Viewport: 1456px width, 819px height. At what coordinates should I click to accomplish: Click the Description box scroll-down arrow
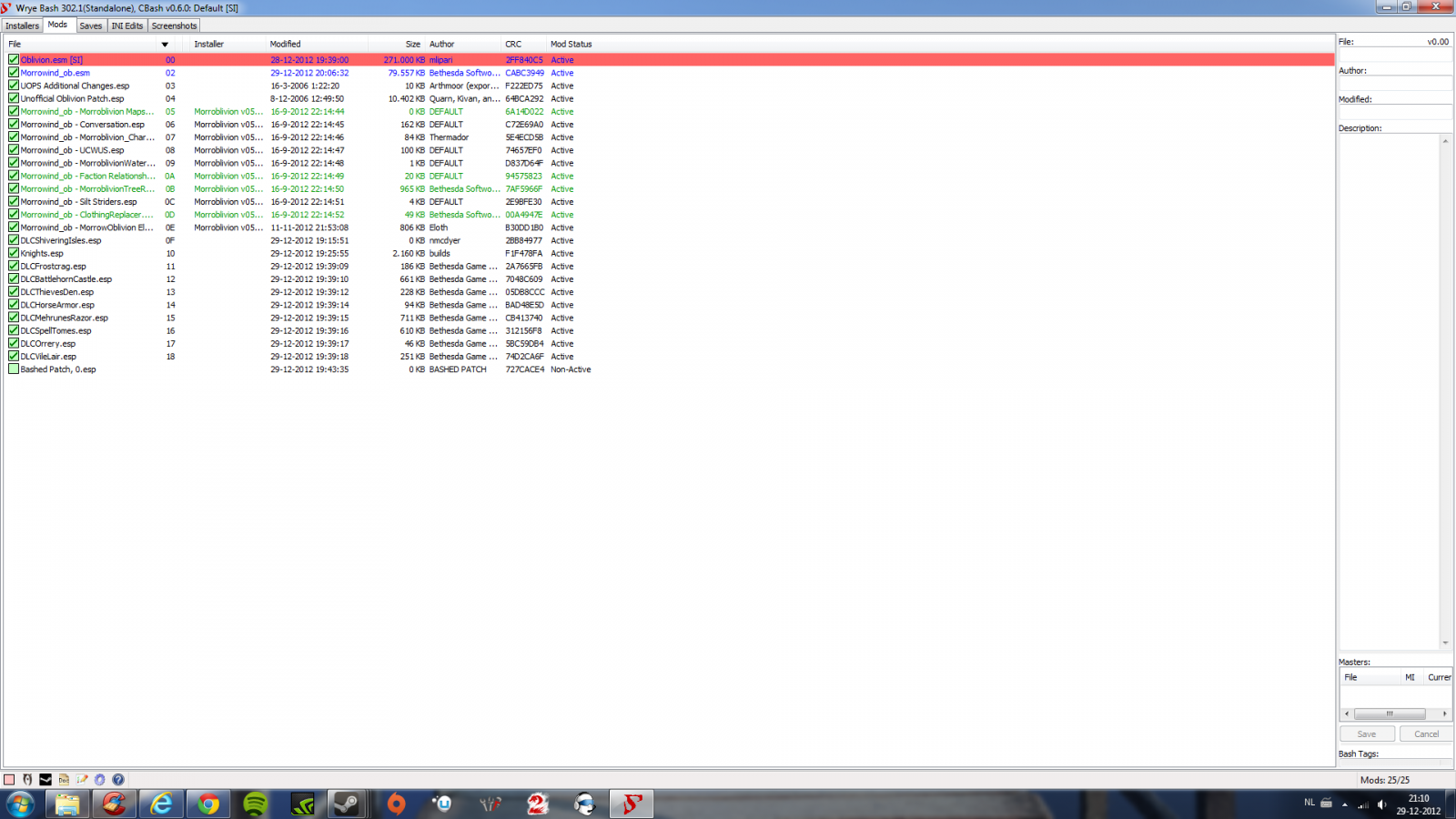pos(1445,642)
